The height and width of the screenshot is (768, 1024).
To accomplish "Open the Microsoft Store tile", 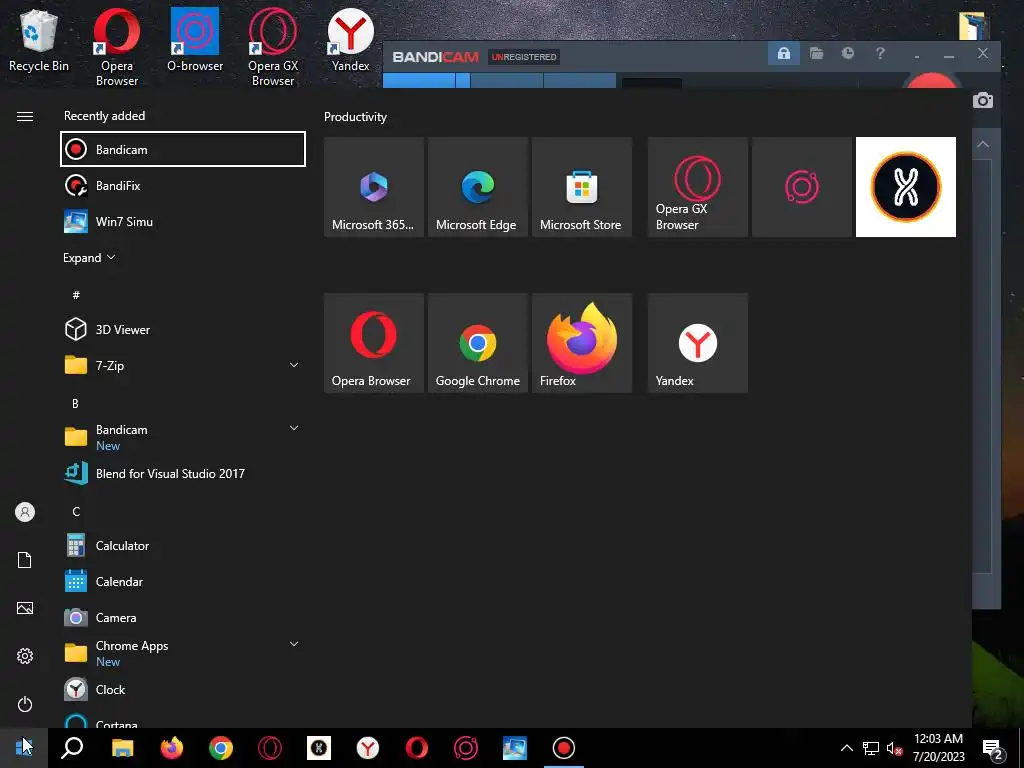I will coord(582,187).
